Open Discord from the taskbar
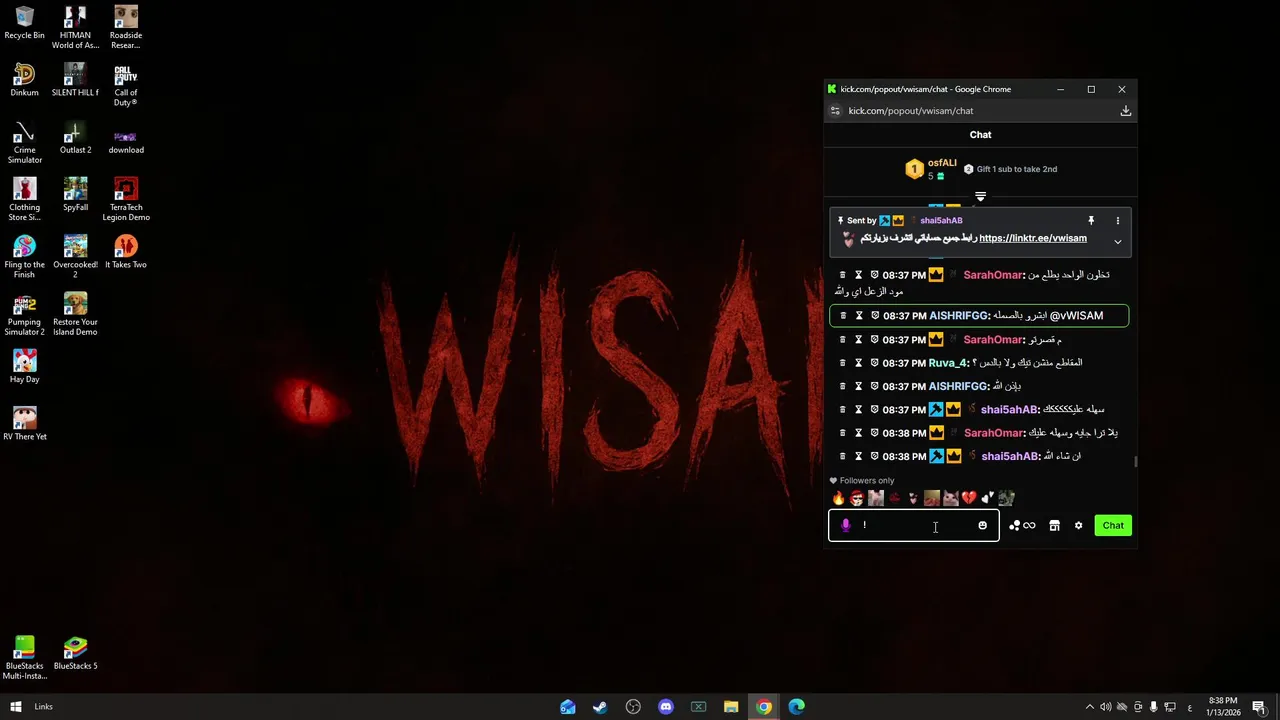 (666, 707)
